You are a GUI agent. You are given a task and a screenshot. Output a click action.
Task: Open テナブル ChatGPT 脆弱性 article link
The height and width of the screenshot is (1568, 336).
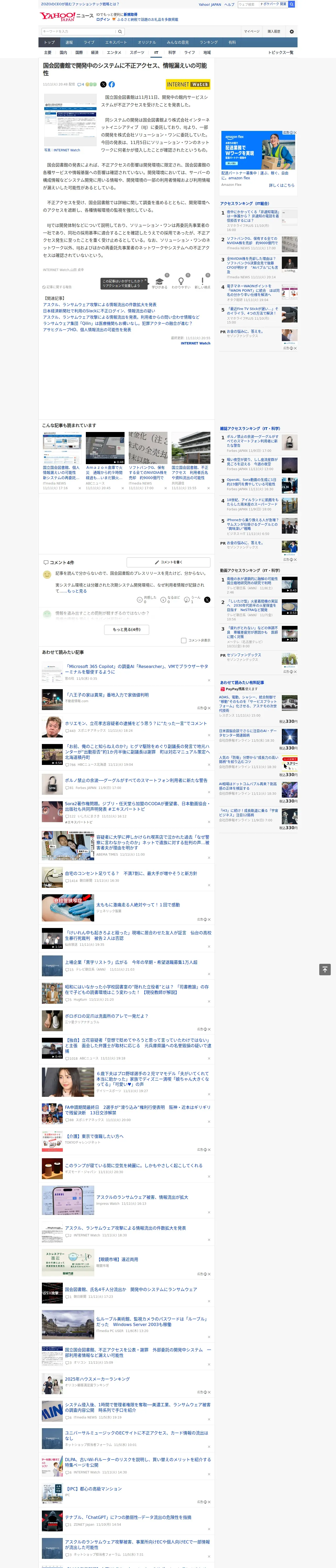pyautogui.click(x=128, y=1518)
